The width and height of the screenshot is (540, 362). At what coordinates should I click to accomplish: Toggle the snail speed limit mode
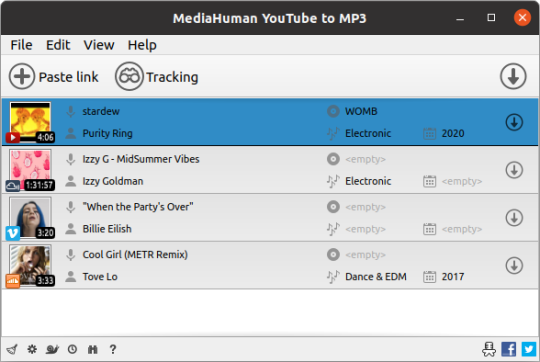(x=52, y=349)
